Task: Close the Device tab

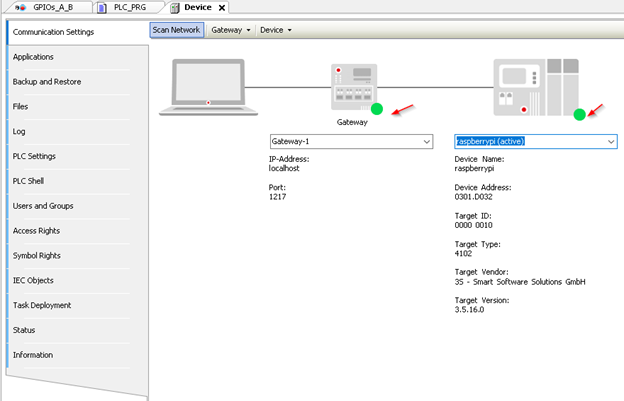Action: [x=222, y=8]
